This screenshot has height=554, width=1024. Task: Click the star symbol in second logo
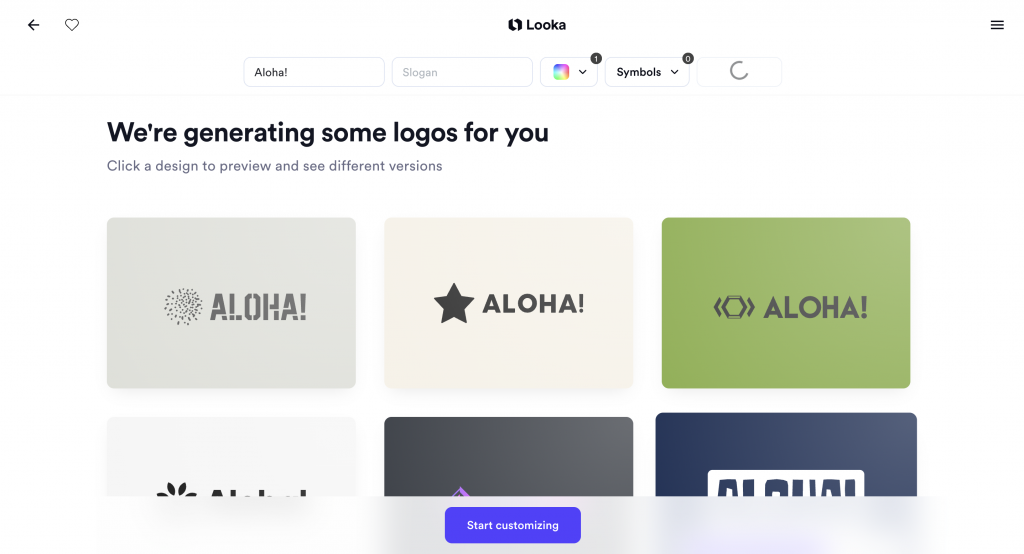point(454,304)
